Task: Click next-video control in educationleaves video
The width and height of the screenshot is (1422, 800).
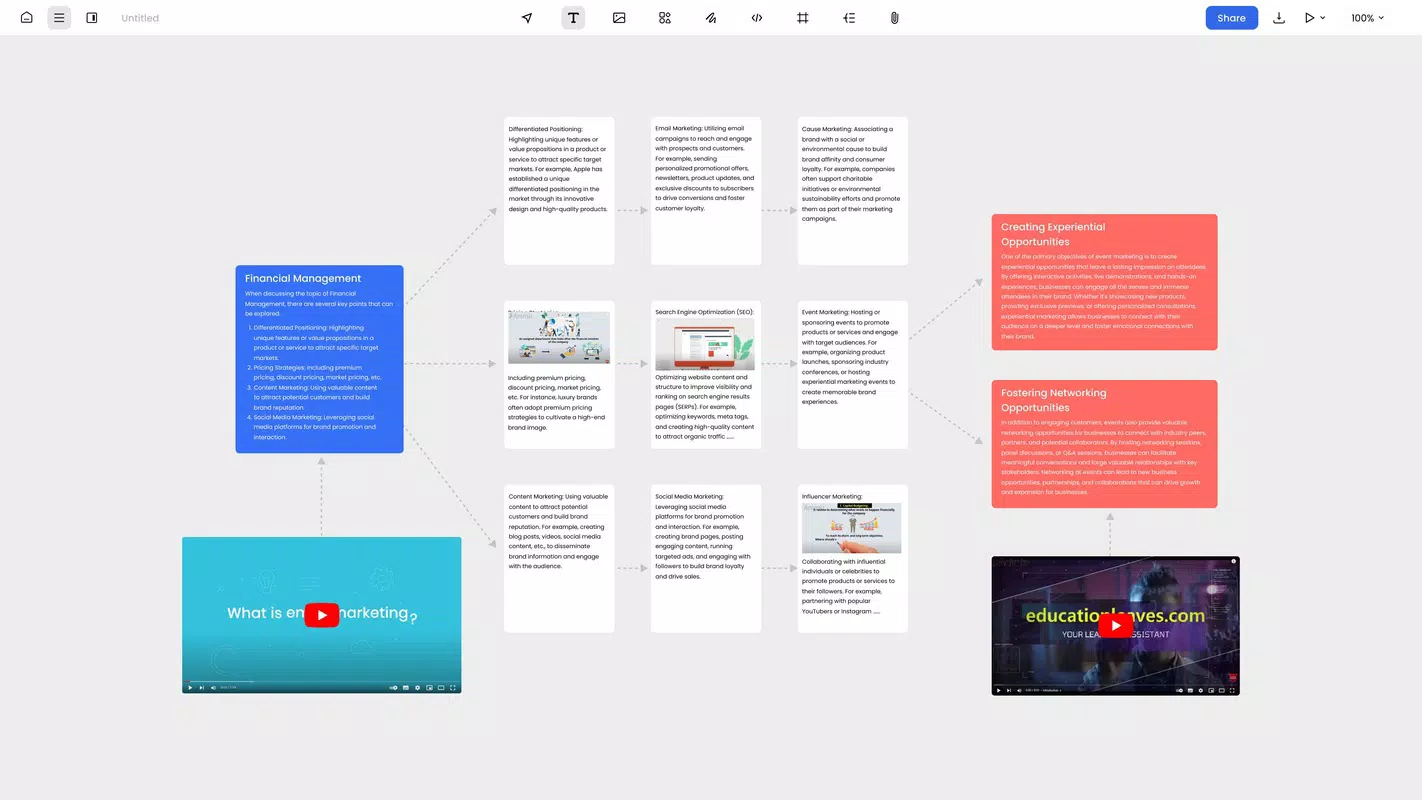Action: (x=1009, y=690)
